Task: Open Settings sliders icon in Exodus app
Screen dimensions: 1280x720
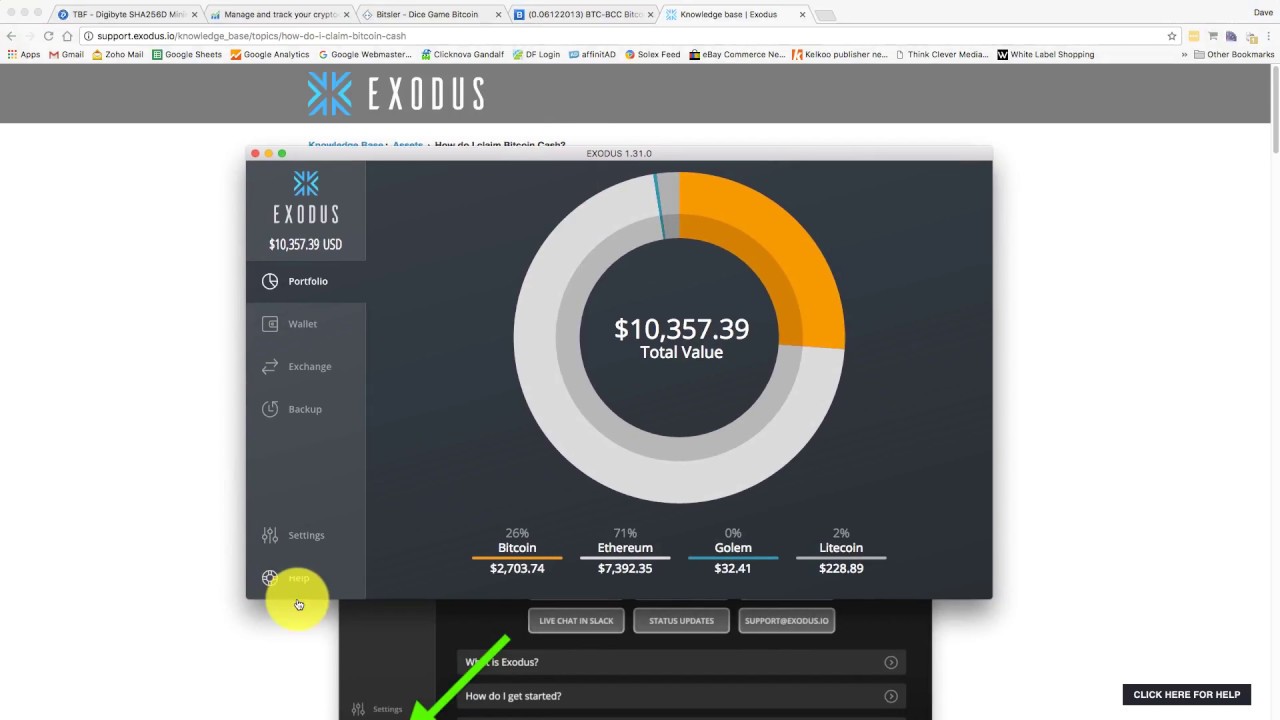Action: [x=270, y=535]
